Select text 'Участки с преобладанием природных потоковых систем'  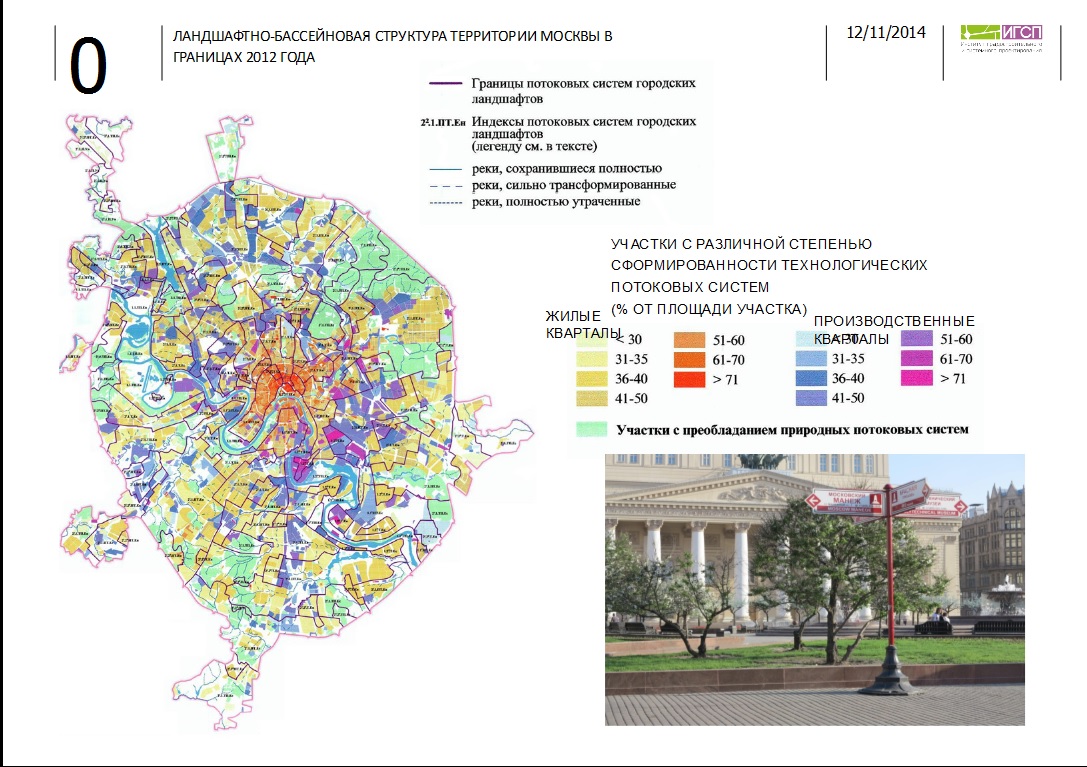[x=792, y=430]
